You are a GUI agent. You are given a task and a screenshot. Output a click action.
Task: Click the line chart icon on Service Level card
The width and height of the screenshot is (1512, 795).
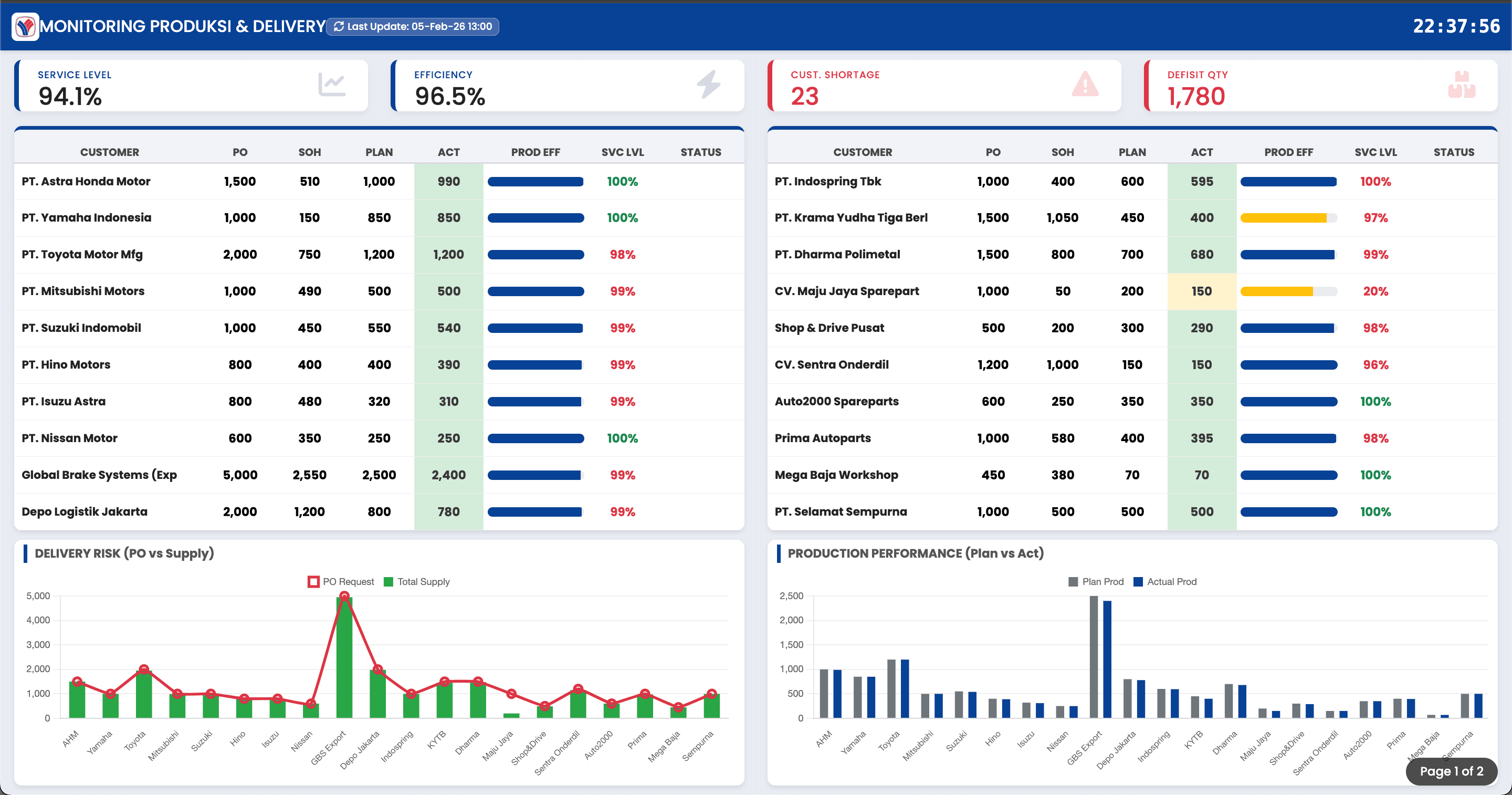(x=332, y=85)
